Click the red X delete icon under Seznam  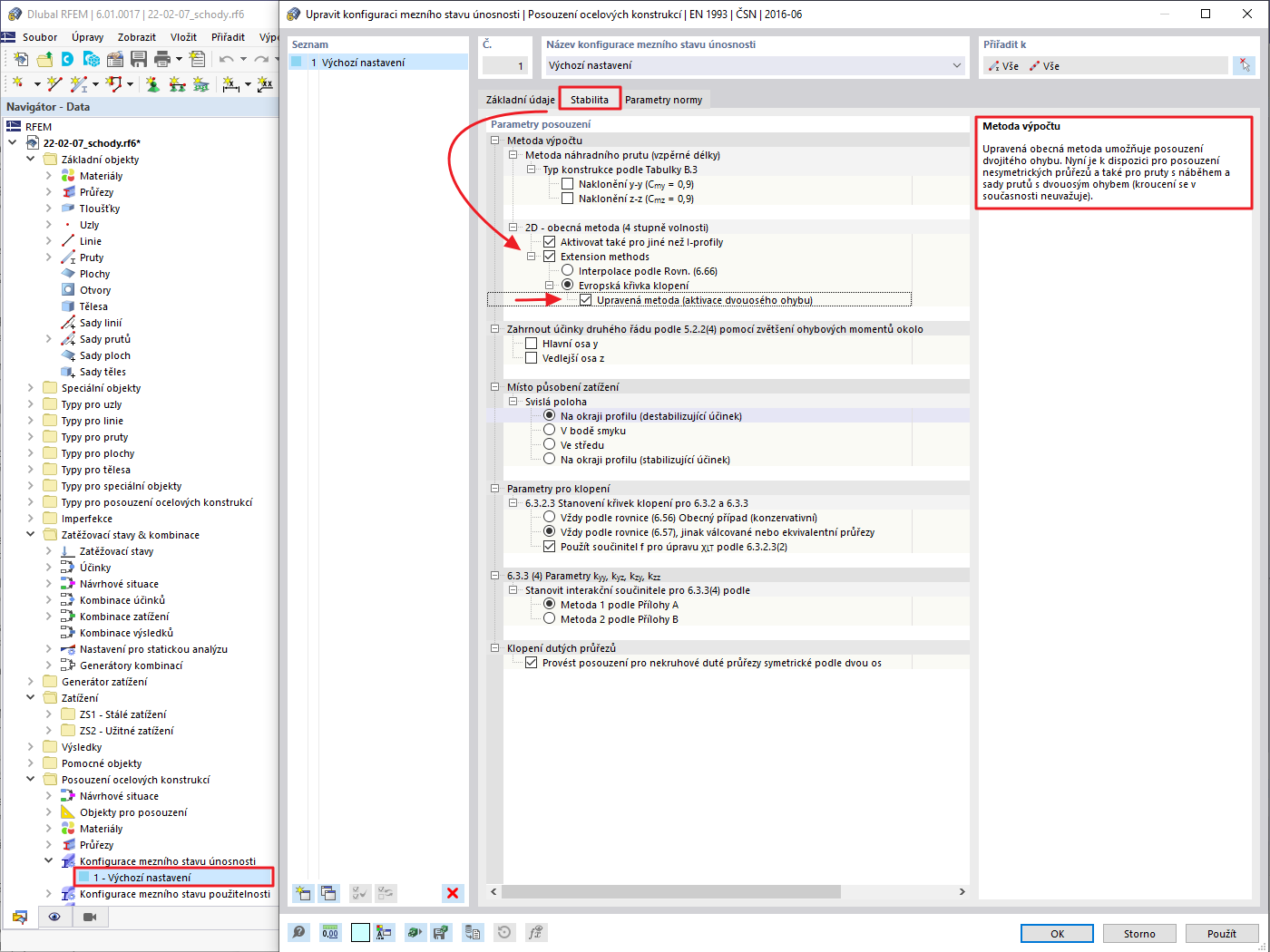(453, 893)
